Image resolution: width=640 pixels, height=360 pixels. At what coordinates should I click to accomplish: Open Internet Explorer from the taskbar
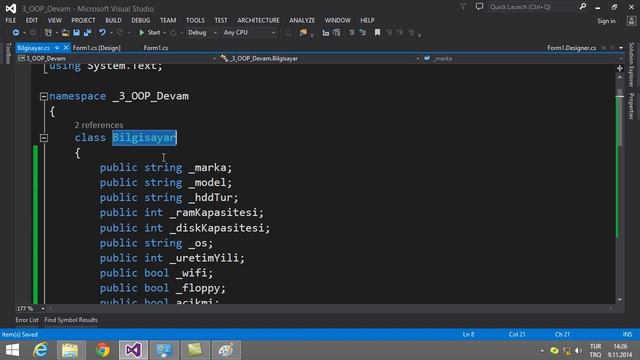pos(40,350)
